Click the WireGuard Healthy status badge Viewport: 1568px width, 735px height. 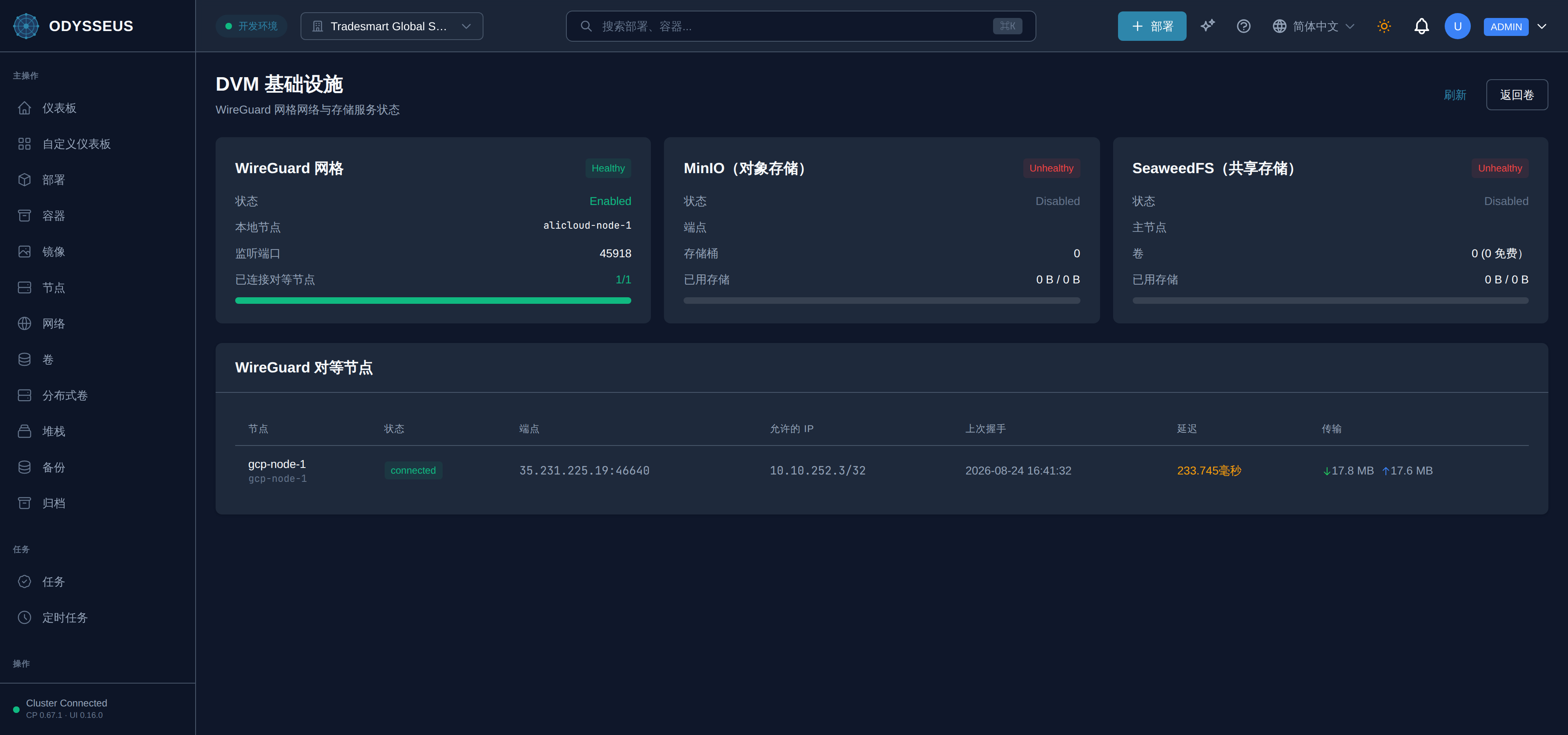pyautogui.click(x=608, y=168)
